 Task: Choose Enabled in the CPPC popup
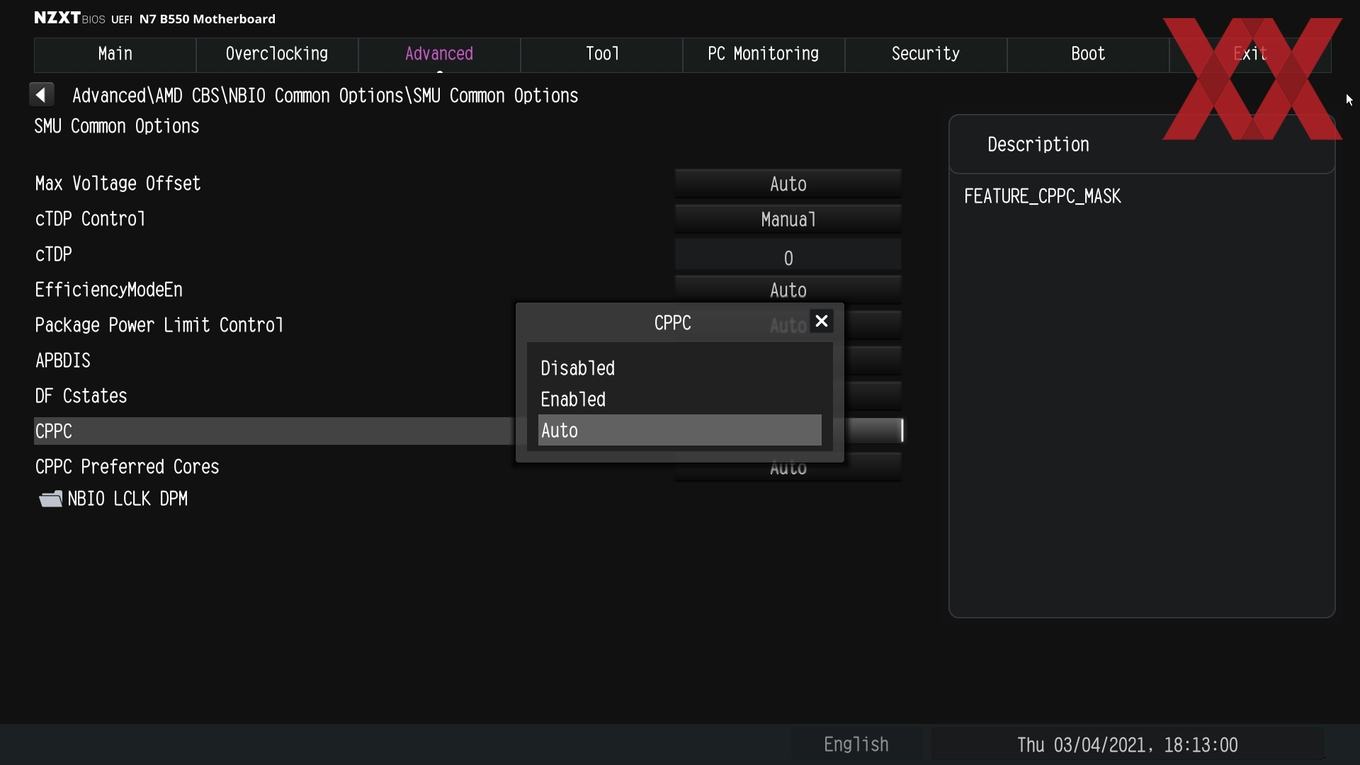point(680,399)
